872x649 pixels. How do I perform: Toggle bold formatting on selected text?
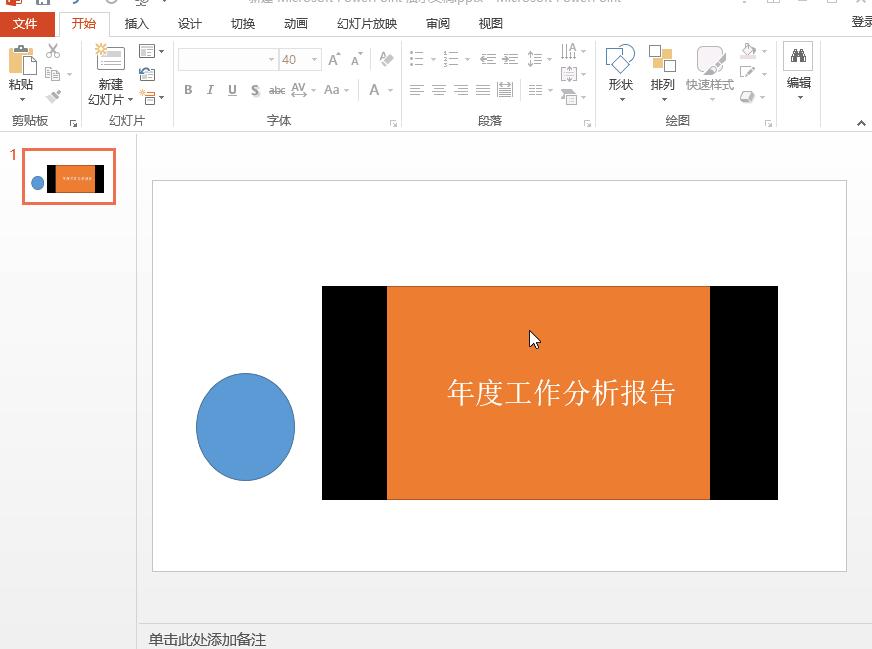point(188,90)
